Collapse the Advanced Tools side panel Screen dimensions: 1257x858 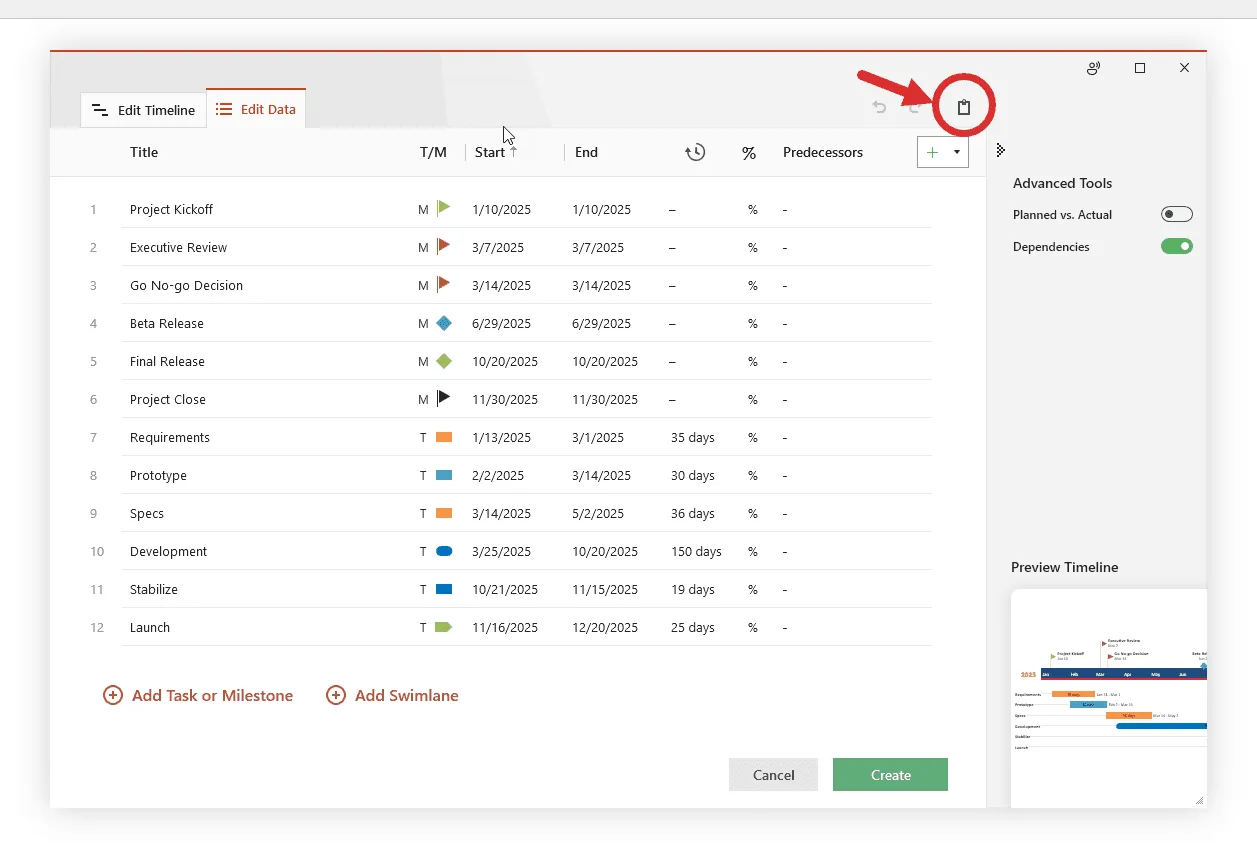pos(1000,150)
